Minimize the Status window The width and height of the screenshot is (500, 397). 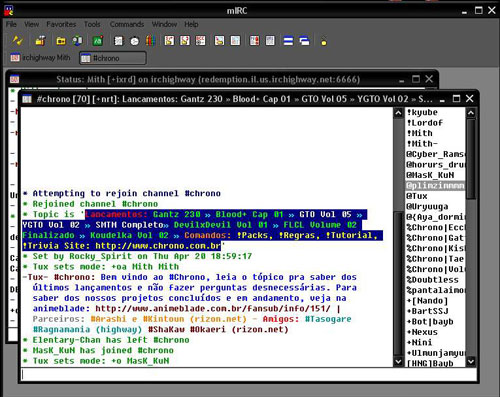pos(401,80)
